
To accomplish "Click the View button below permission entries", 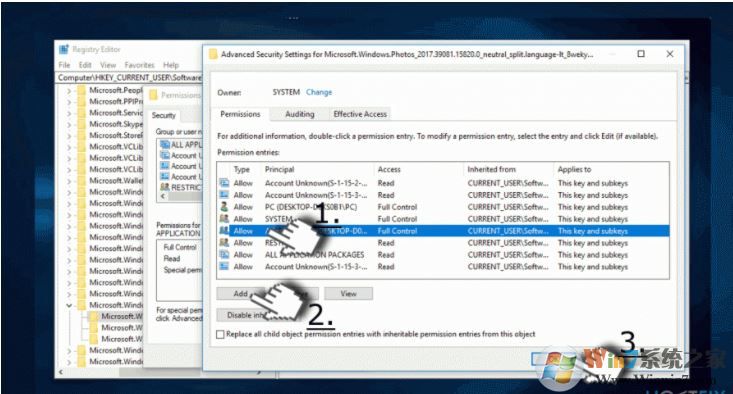I will (x=348, y=294).
